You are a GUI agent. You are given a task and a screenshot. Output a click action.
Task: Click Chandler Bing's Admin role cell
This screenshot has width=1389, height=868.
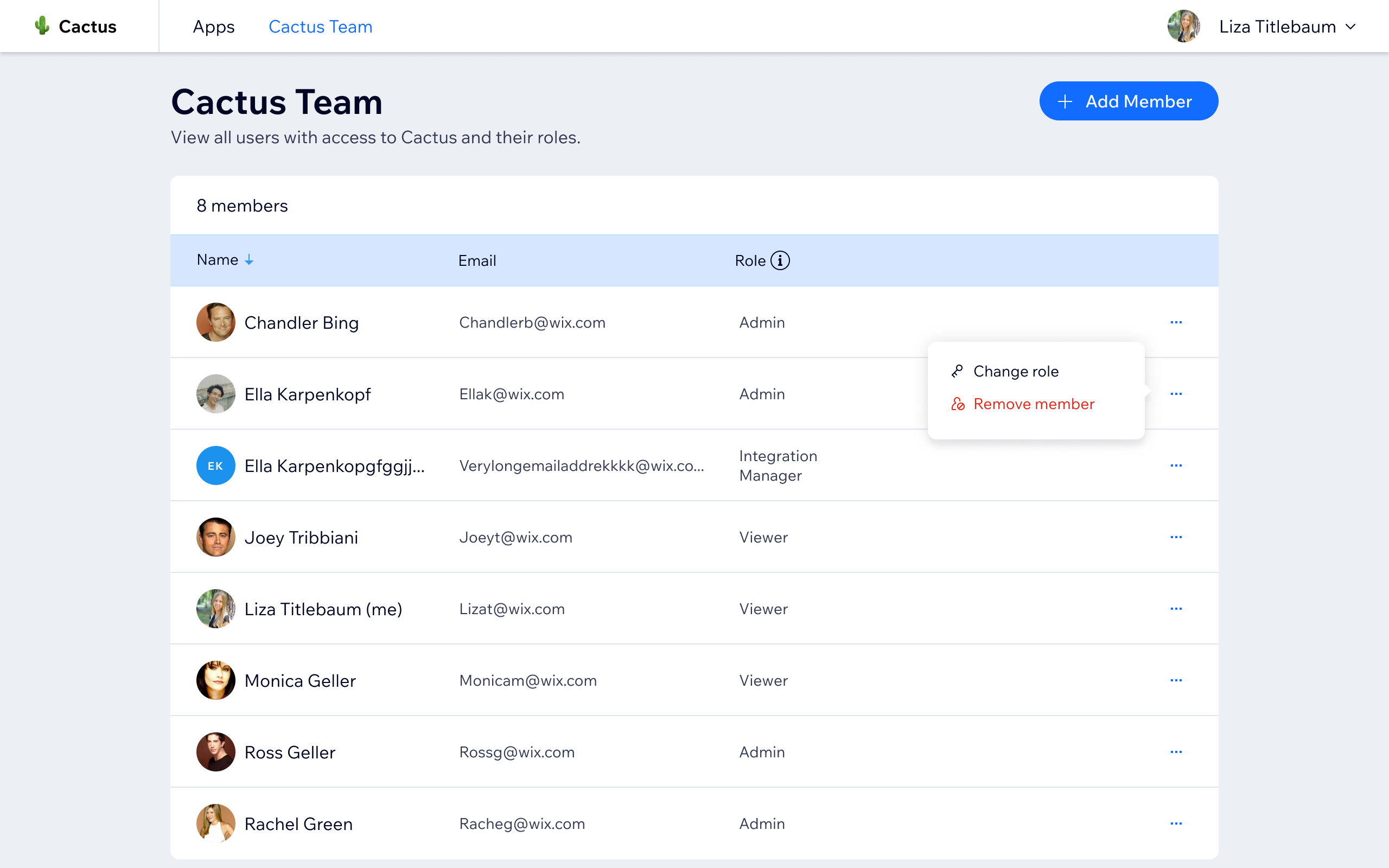pos(762,323)
